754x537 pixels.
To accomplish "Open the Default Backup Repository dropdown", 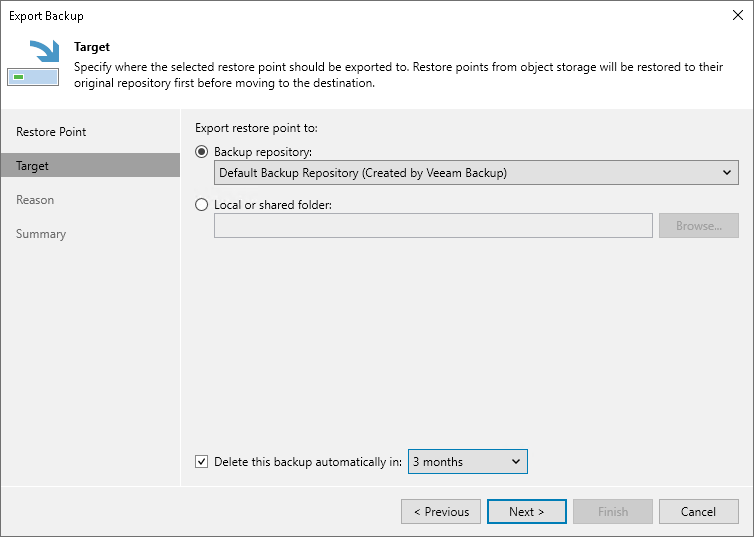I will click(476, 173).
